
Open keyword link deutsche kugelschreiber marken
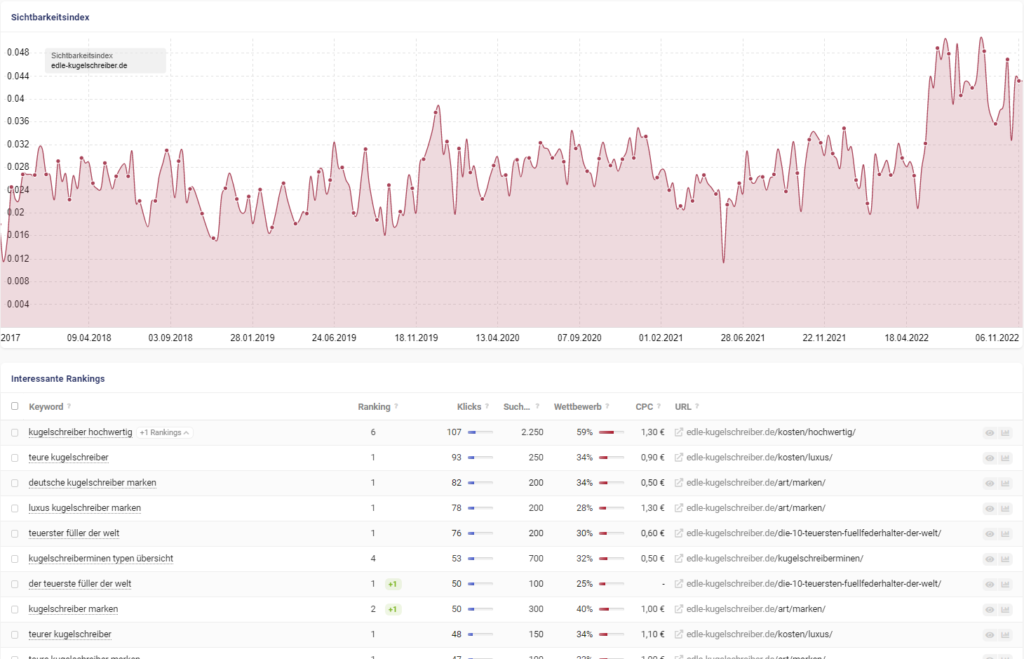(x=92, y=483)
